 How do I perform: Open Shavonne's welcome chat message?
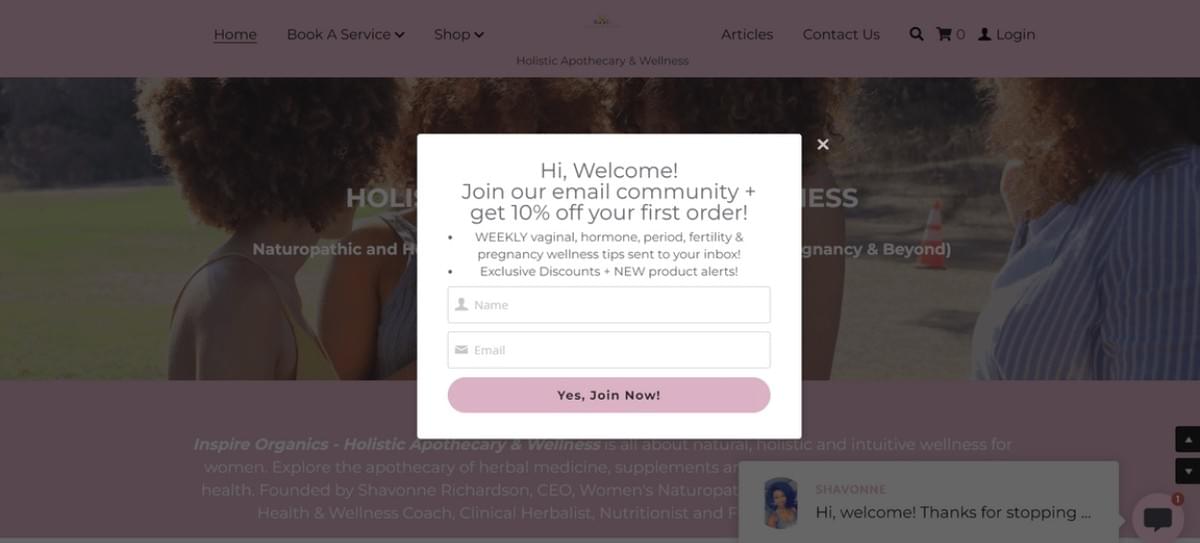(x=953, y=512)
